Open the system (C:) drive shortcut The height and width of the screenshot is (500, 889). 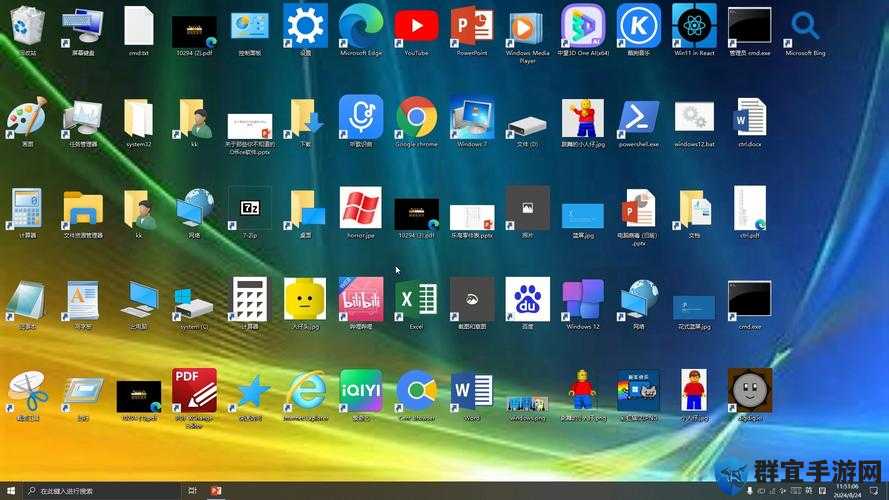pos(194,303)
